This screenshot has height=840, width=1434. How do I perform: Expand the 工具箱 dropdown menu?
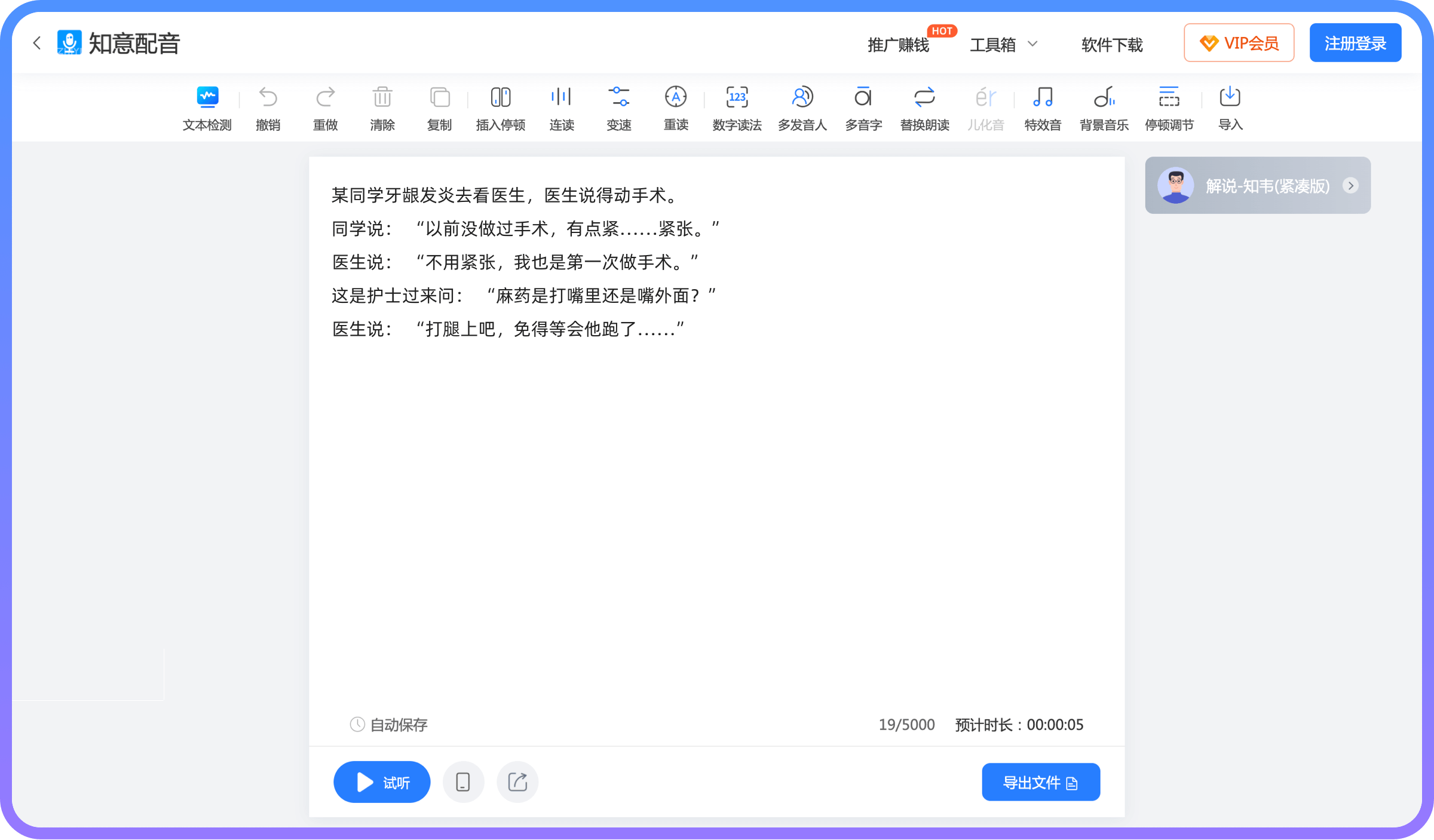point(1005,44)
